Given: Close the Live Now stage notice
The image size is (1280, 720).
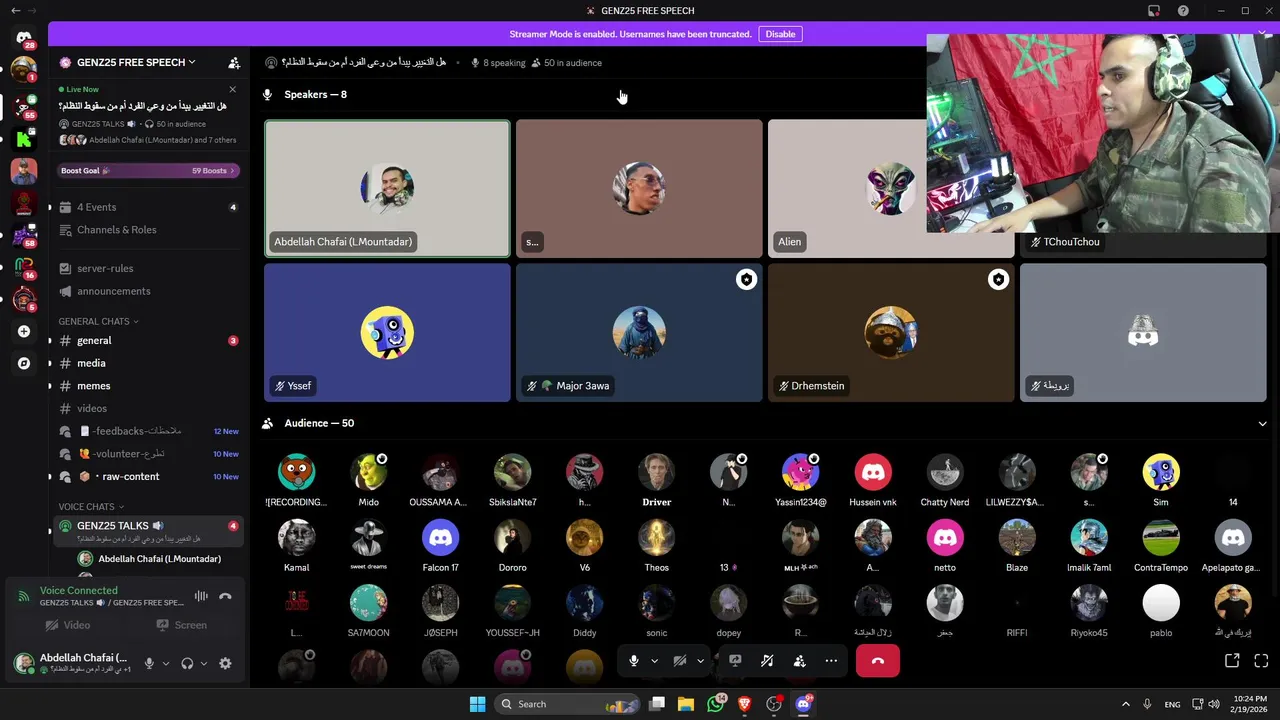Looking at the screenshot, I should tap(233, 89).
